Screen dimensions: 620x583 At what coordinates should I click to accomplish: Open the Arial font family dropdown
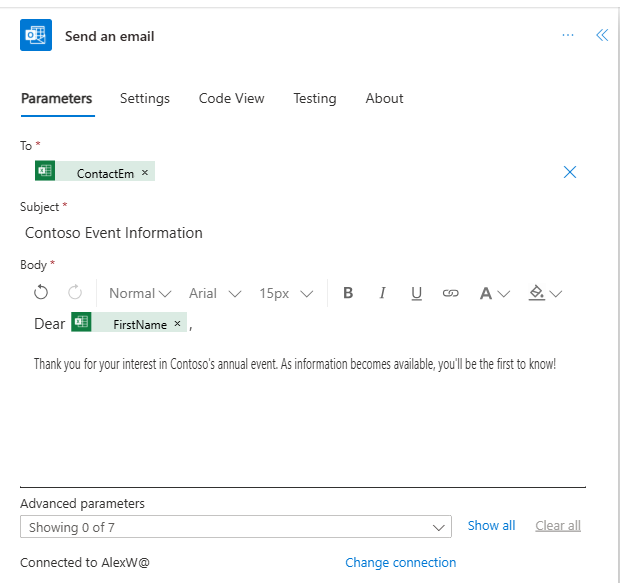215,293
